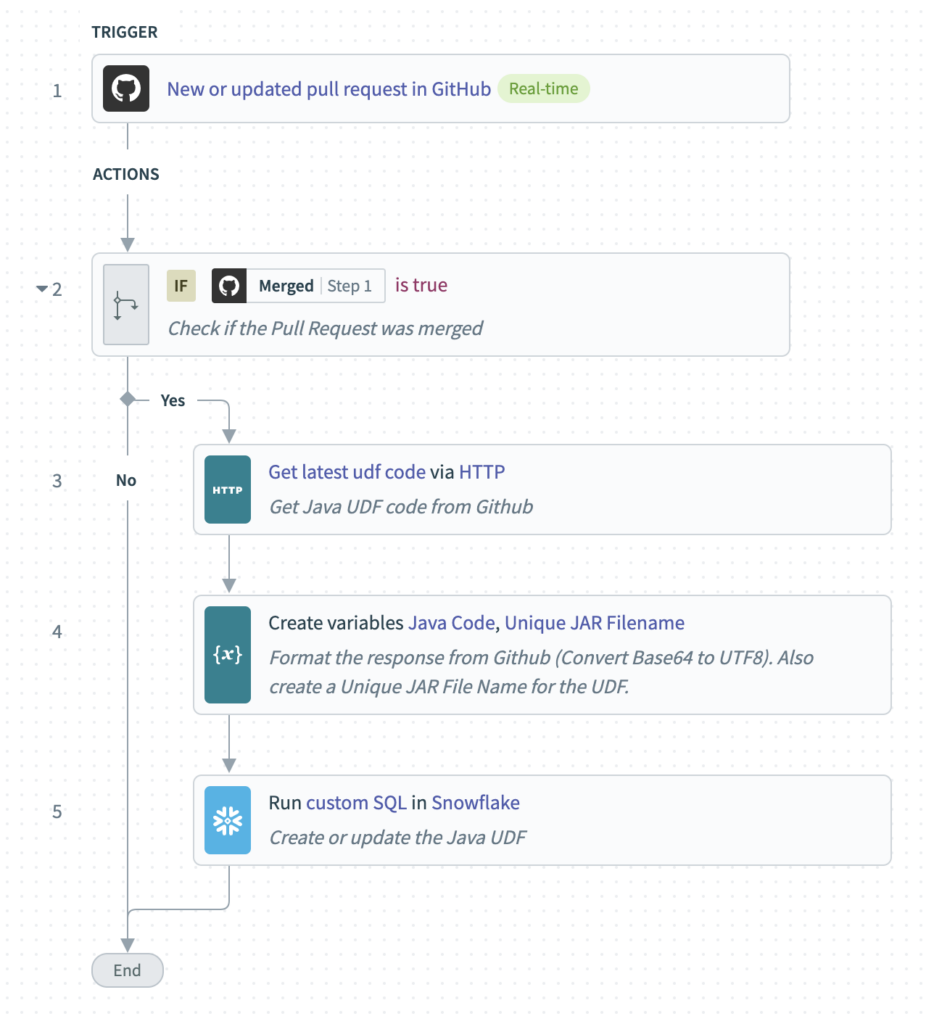The height and width of the screenshot is (1024, 934).
Task: Click the HTTP connector icon in step 3
Action: 227,490
